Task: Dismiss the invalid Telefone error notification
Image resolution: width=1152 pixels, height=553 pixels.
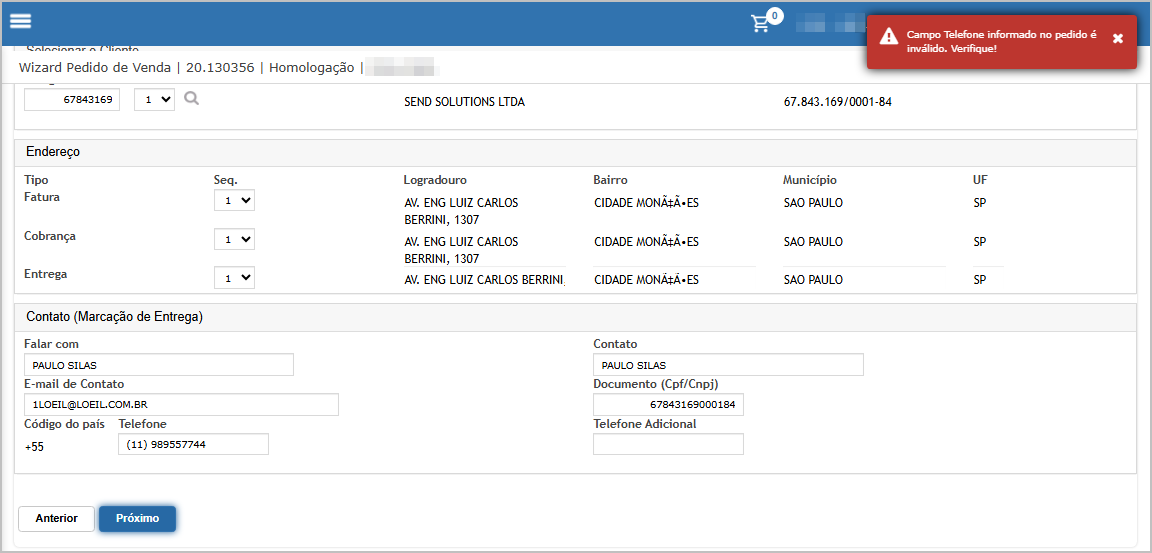Action: [1118, 38]
